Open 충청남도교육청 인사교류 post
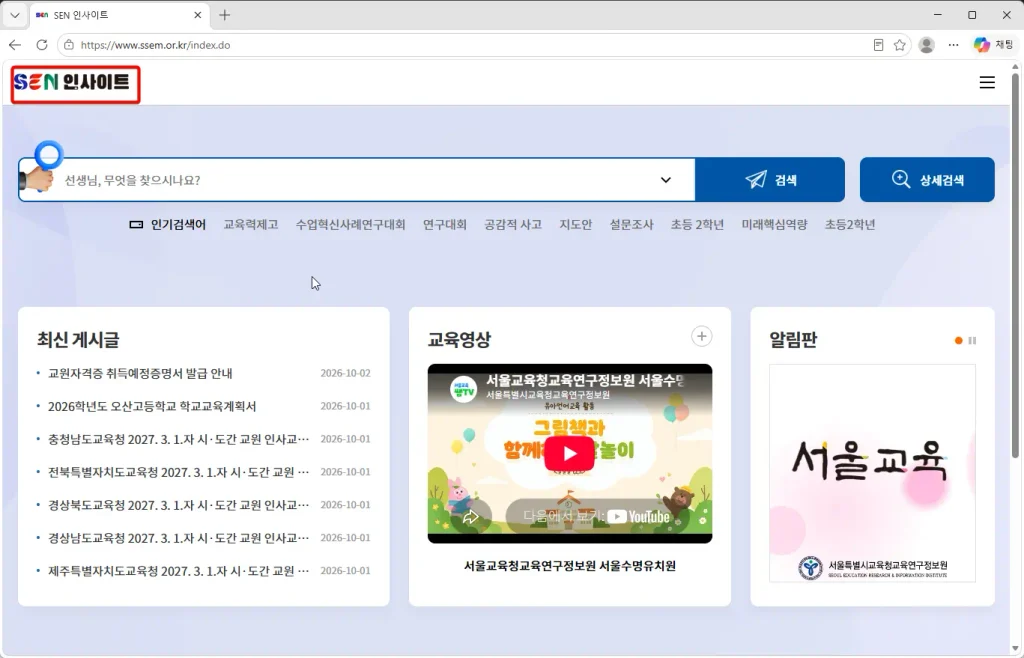 178,439
